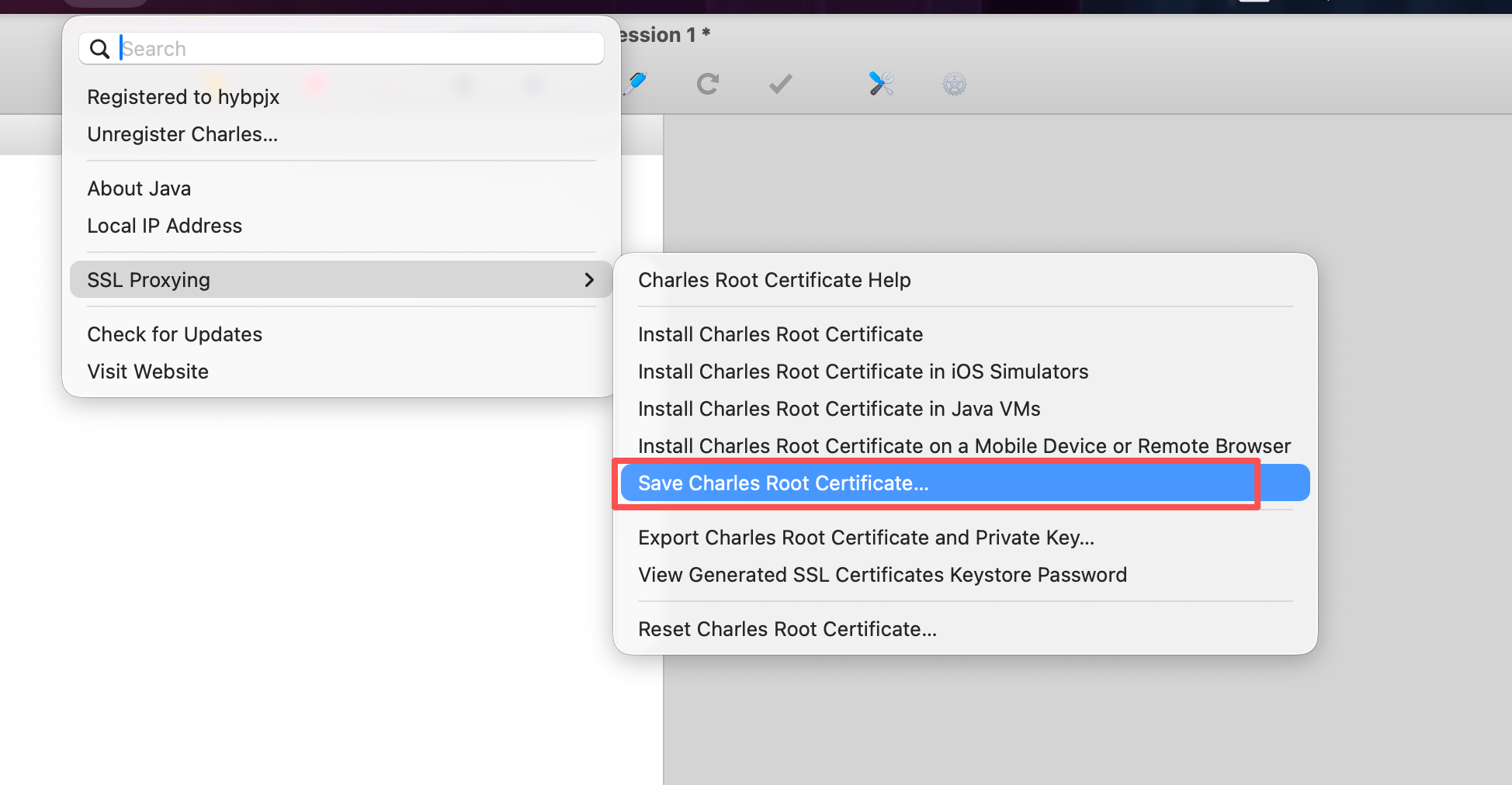
Task: Install Charles Root Certificate in iOS Simulators
Action: point(862,372)
